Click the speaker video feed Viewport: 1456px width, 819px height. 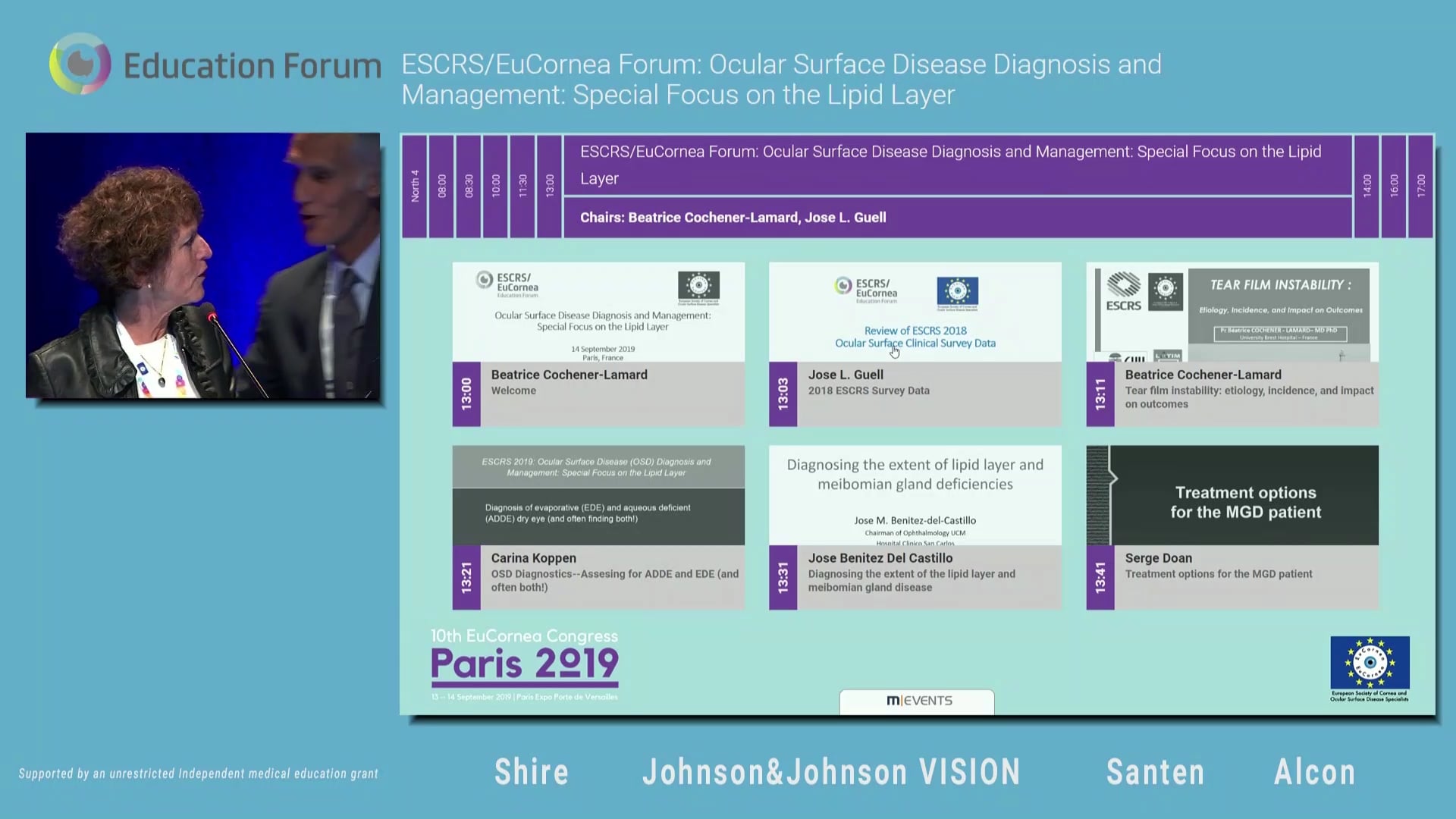click(x=203, y=265)
